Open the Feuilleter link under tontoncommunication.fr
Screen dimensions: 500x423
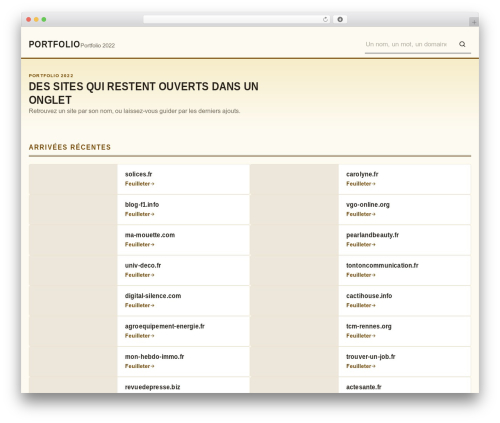361,275
